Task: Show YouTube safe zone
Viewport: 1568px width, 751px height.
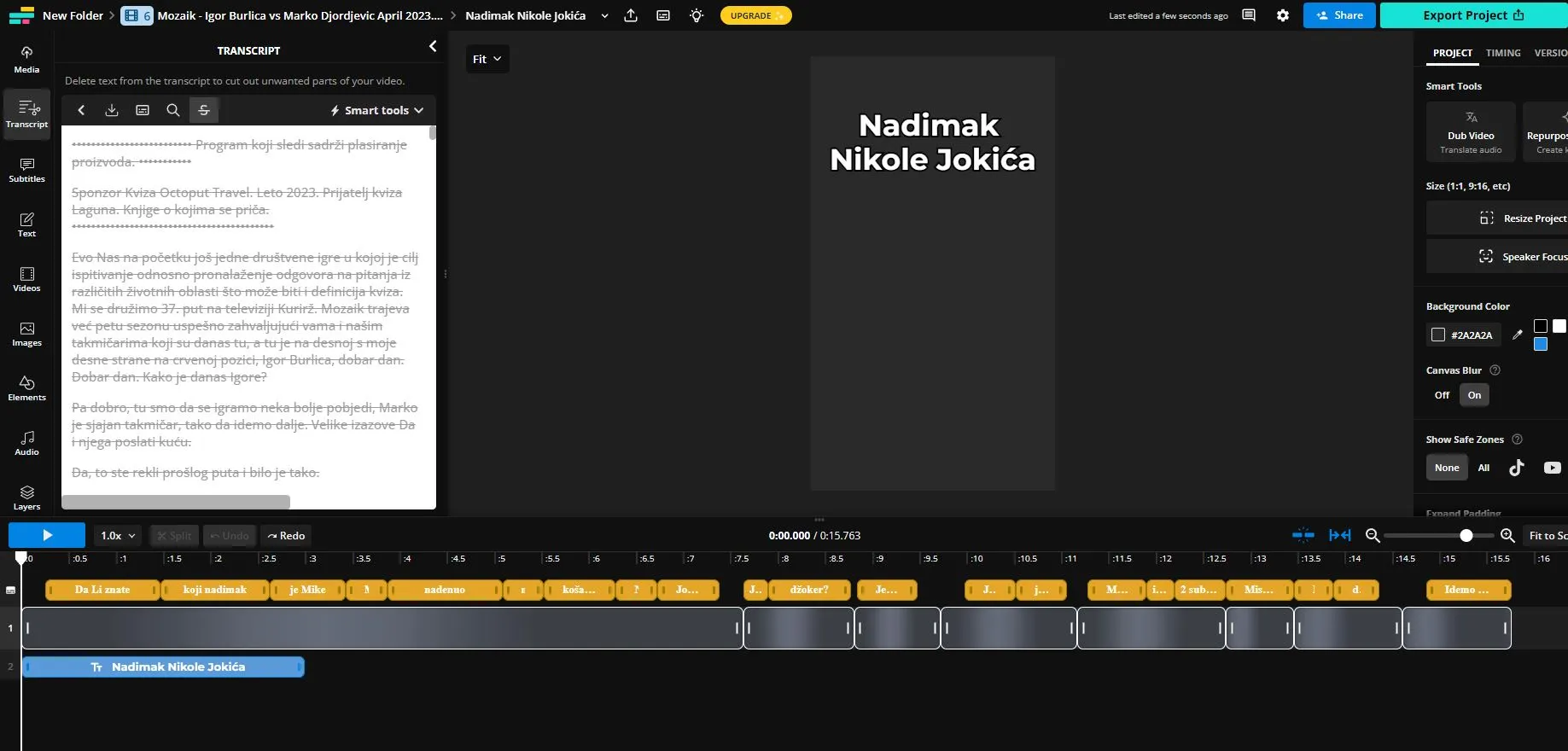Action: point(1553,468)
